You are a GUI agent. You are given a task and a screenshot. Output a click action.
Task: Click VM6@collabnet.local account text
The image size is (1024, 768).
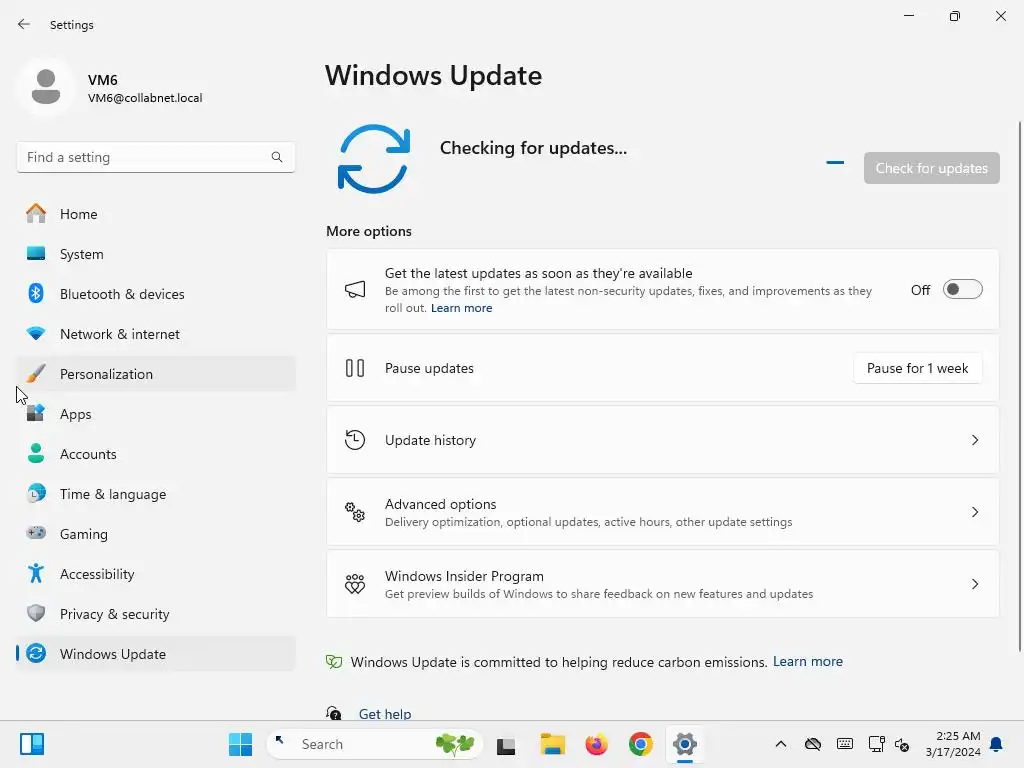click(x=145, y=98)
